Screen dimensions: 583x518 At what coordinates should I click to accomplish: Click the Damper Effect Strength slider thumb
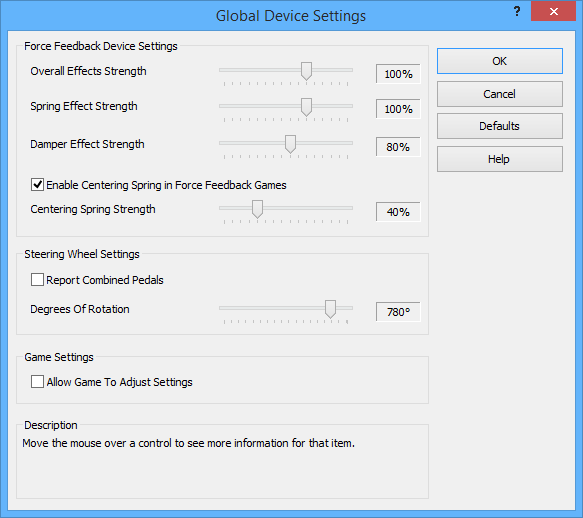290,144
